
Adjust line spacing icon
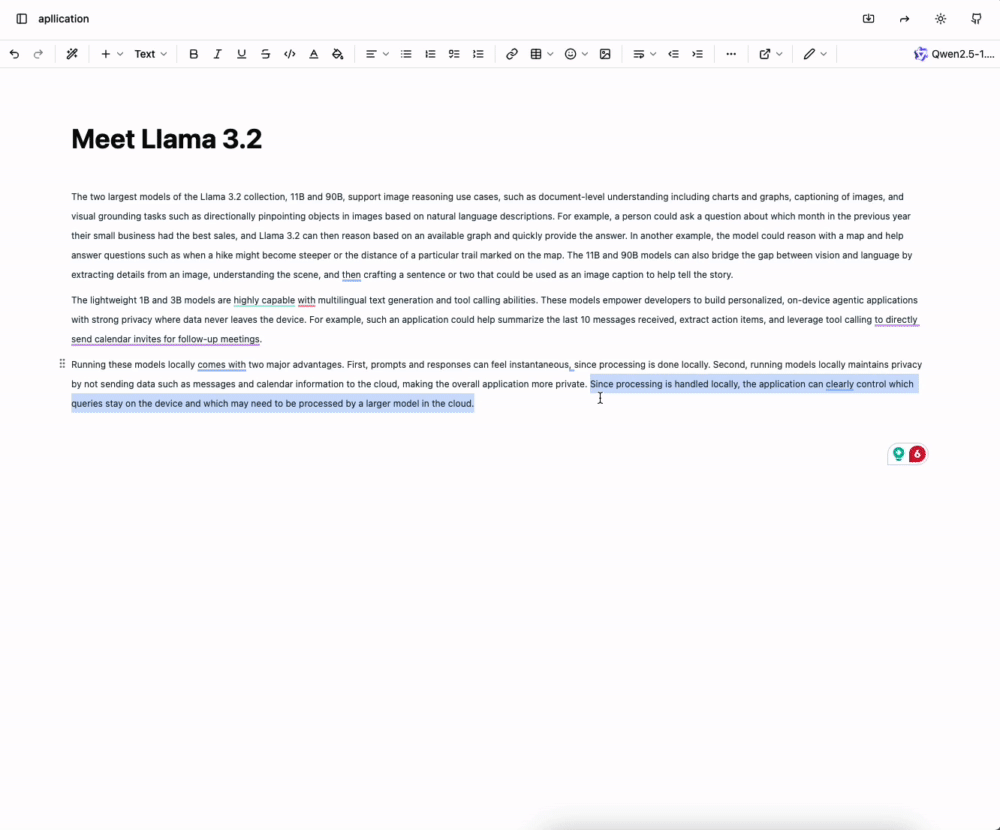click(x=478, y=54)
